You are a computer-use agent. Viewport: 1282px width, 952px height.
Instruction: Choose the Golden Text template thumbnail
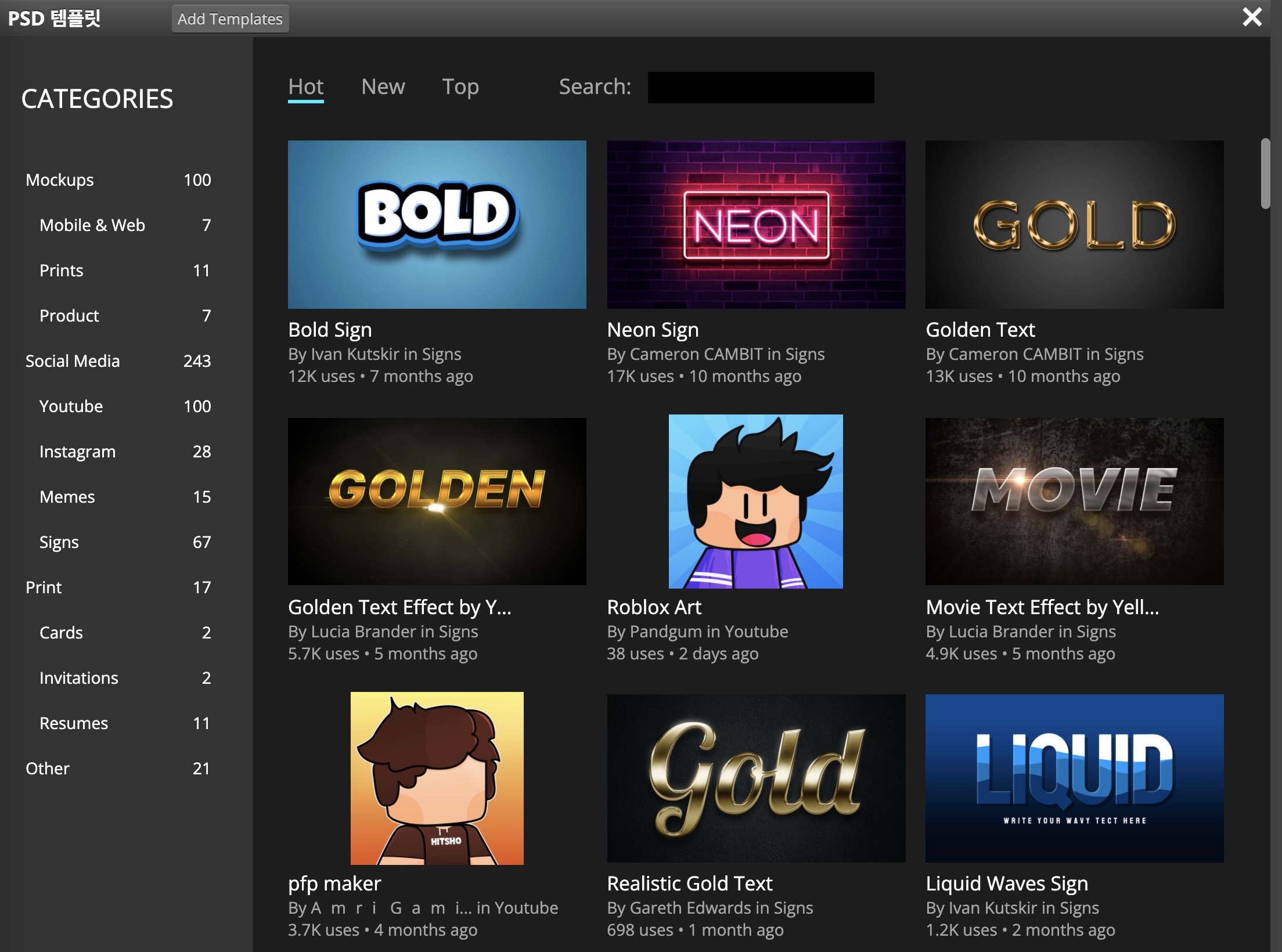coord(1074,225)
